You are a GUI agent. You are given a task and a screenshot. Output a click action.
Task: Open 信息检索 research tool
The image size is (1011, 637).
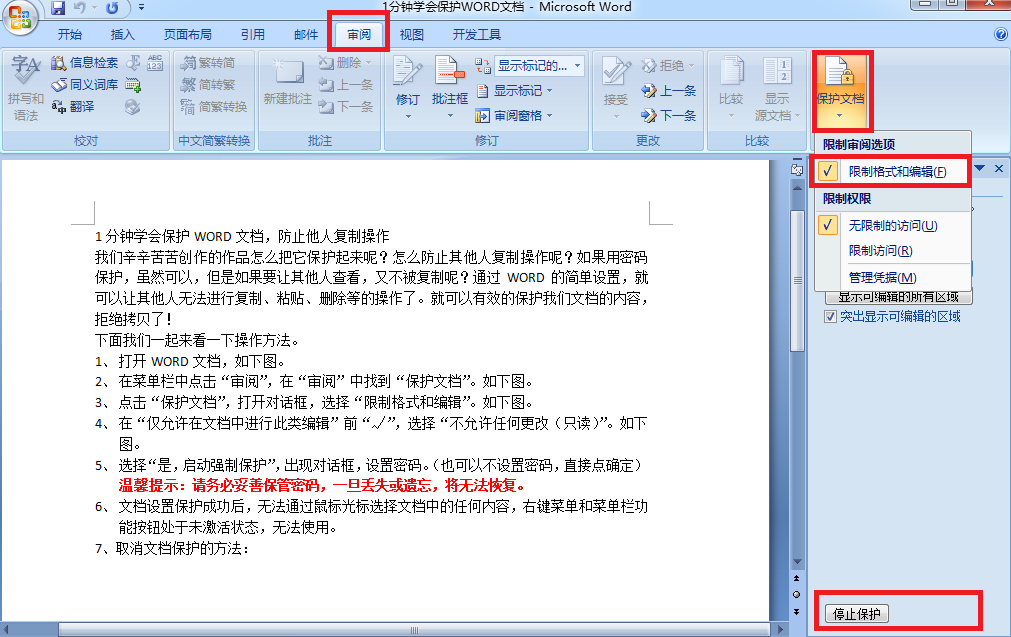[x=84, y=63]
